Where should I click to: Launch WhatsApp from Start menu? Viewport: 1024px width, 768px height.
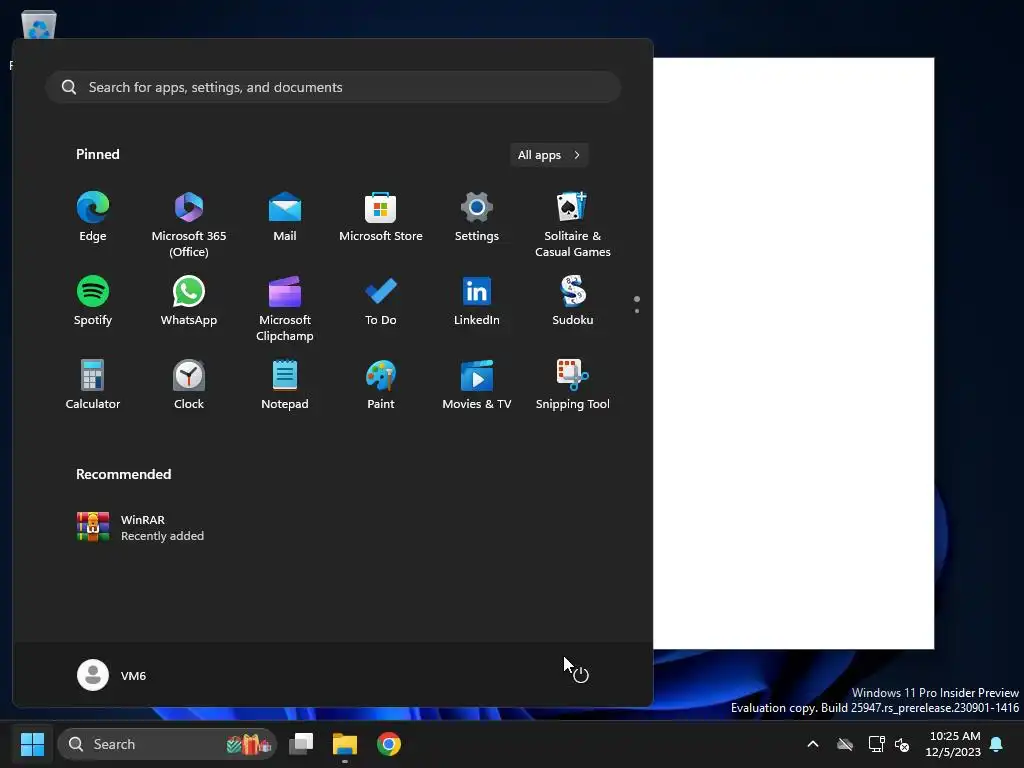(x=189, y=301)
